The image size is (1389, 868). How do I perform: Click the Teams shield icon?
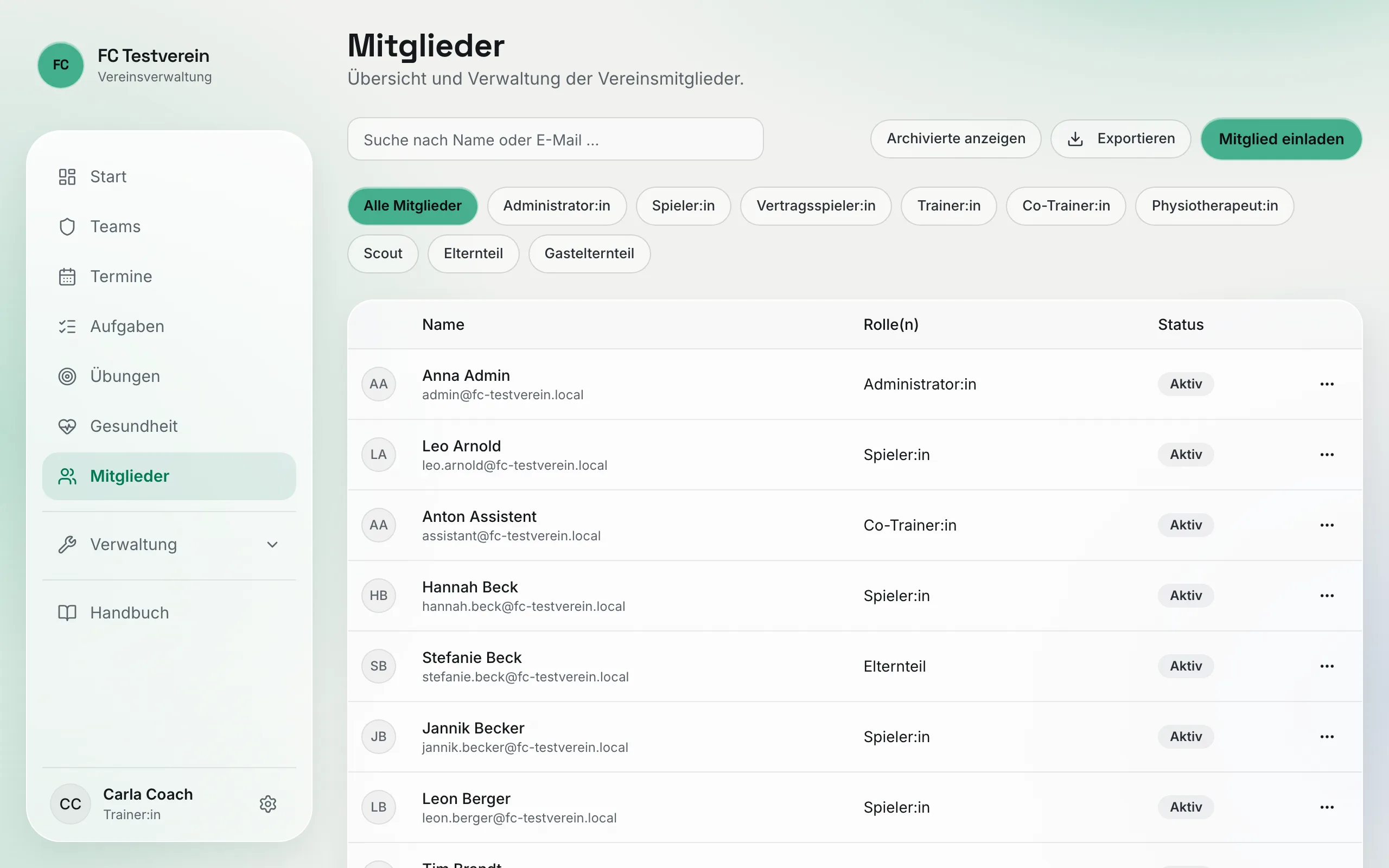pyautogui.click(x=67, y=227)
